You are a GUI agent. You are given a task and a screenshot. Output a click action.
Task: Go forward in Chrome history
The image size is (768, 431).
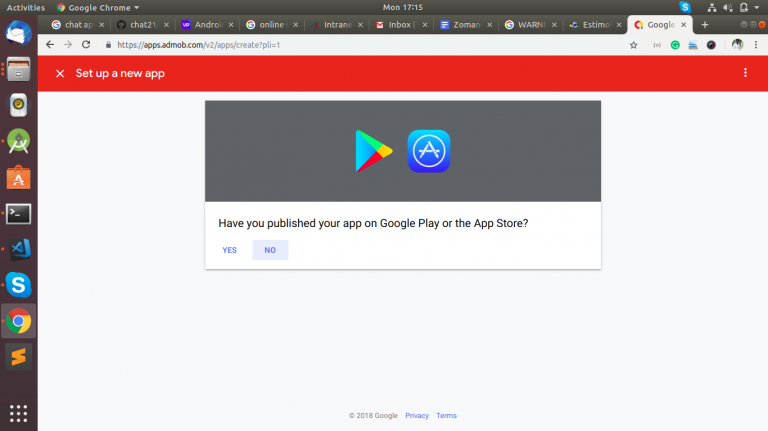[68, 45]
